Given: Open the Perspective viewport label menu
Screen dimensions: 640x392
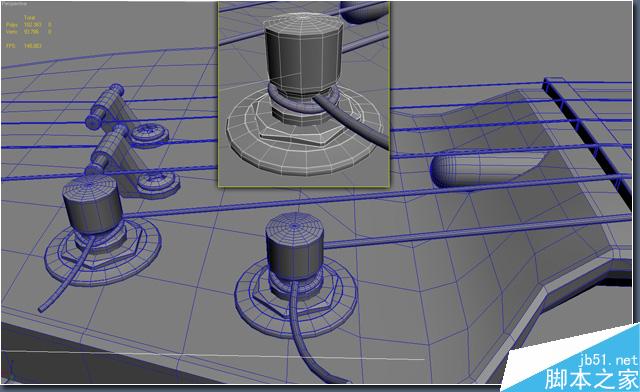Looking at the screenshot, I should click(14, 4).
